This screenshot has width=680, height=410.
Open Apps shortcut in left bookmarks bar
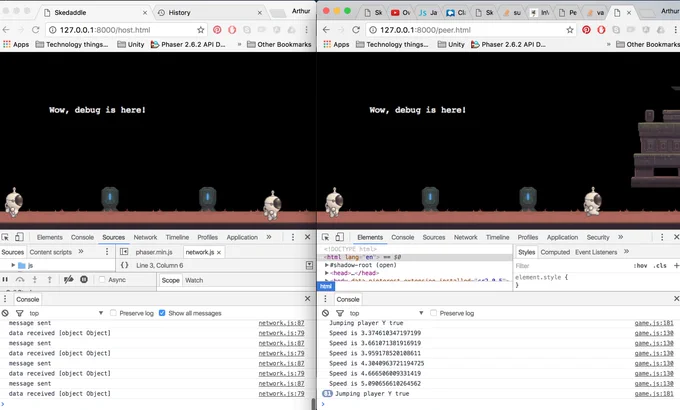[x=16, y=44]
